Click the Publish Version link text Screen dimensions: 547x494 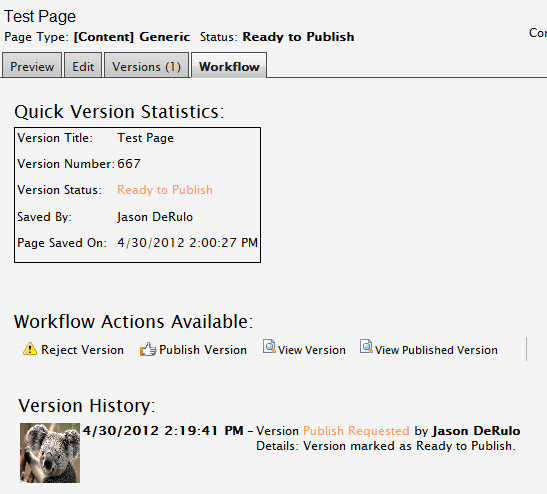point(203,350)
